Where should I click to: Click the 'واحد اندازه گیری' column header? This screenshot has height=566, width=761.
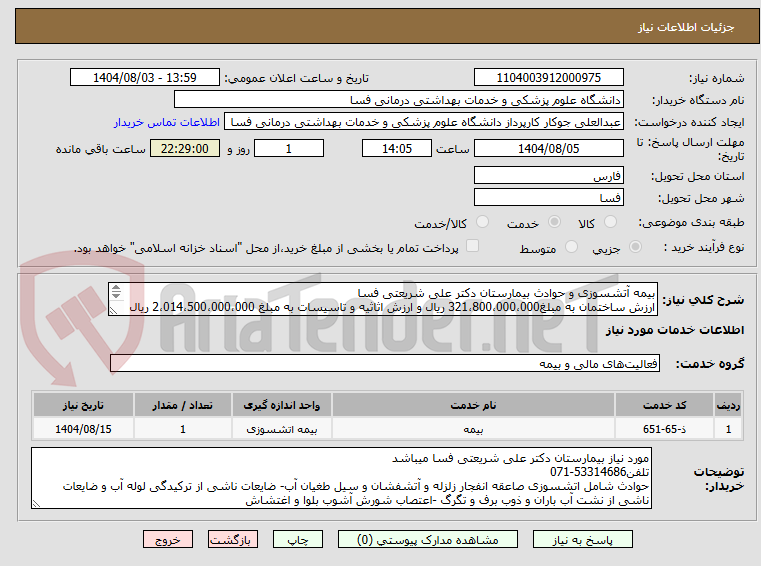coord(281,405)
